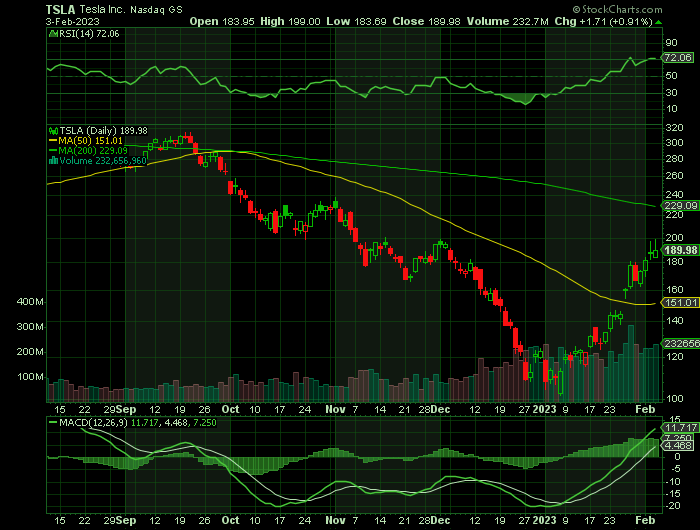Click the 'MACD(12,26,9)' legend label
The image size is (700, 530).
pyautogui.click(x=94, y=422)
